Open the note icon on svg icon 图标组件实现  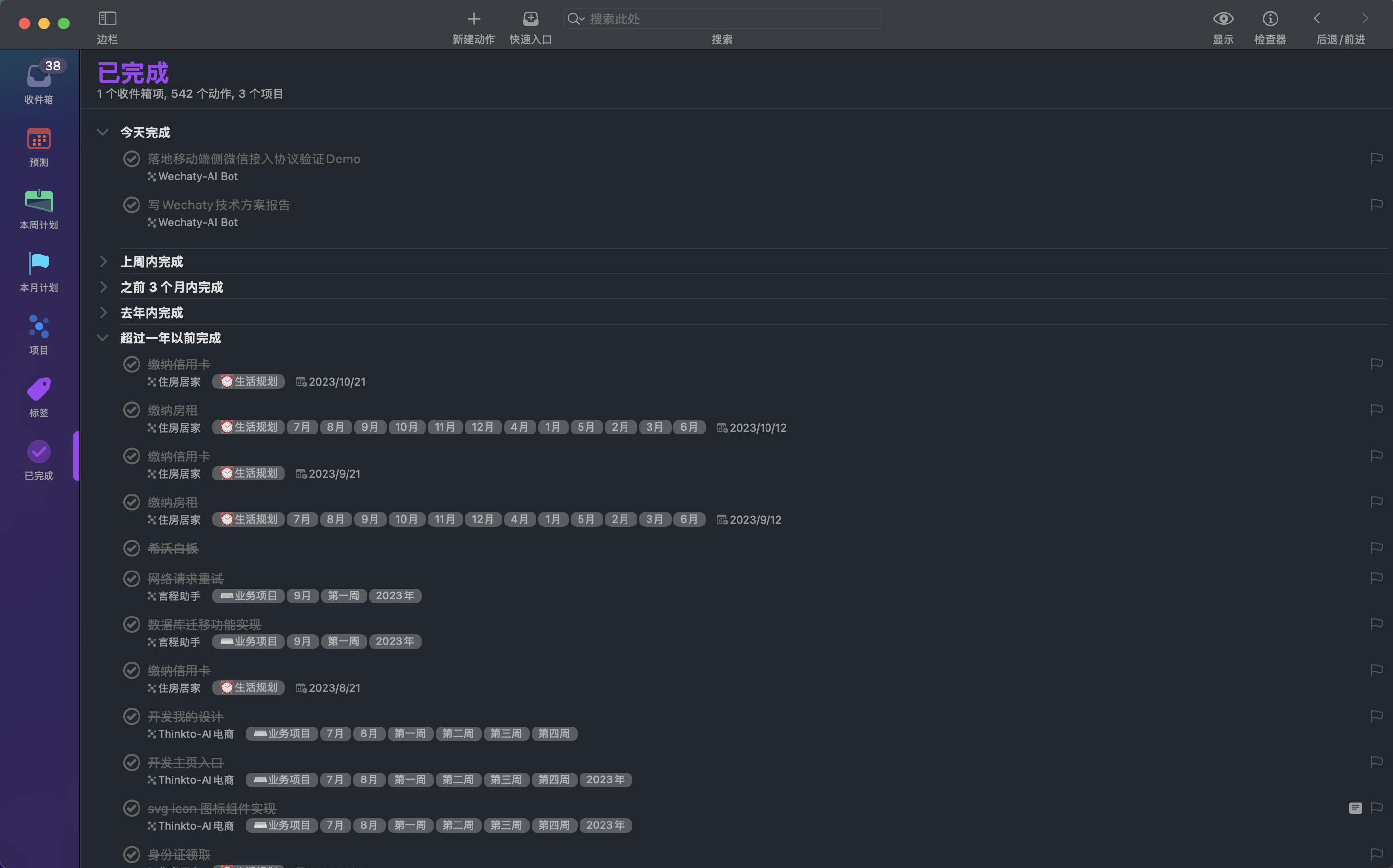tap(1355, 808)
